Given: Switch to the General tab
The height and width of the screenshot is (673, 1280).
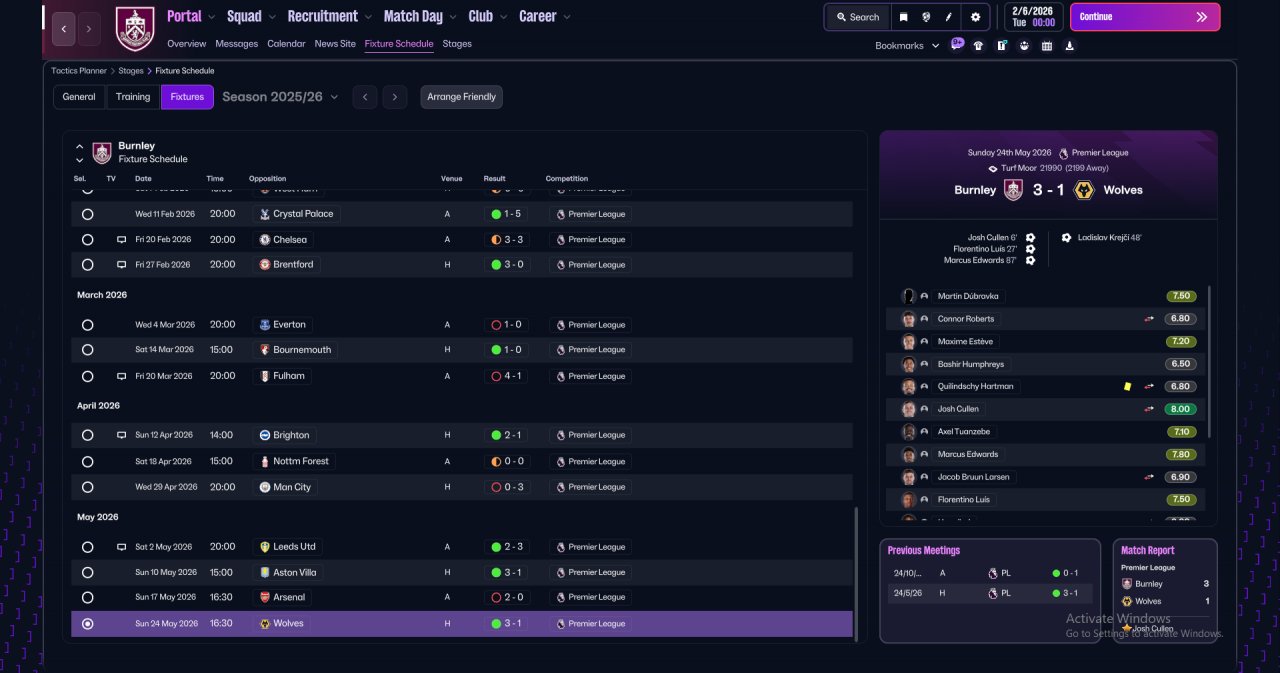Looking at the screenshot, I should click(79, 97).
